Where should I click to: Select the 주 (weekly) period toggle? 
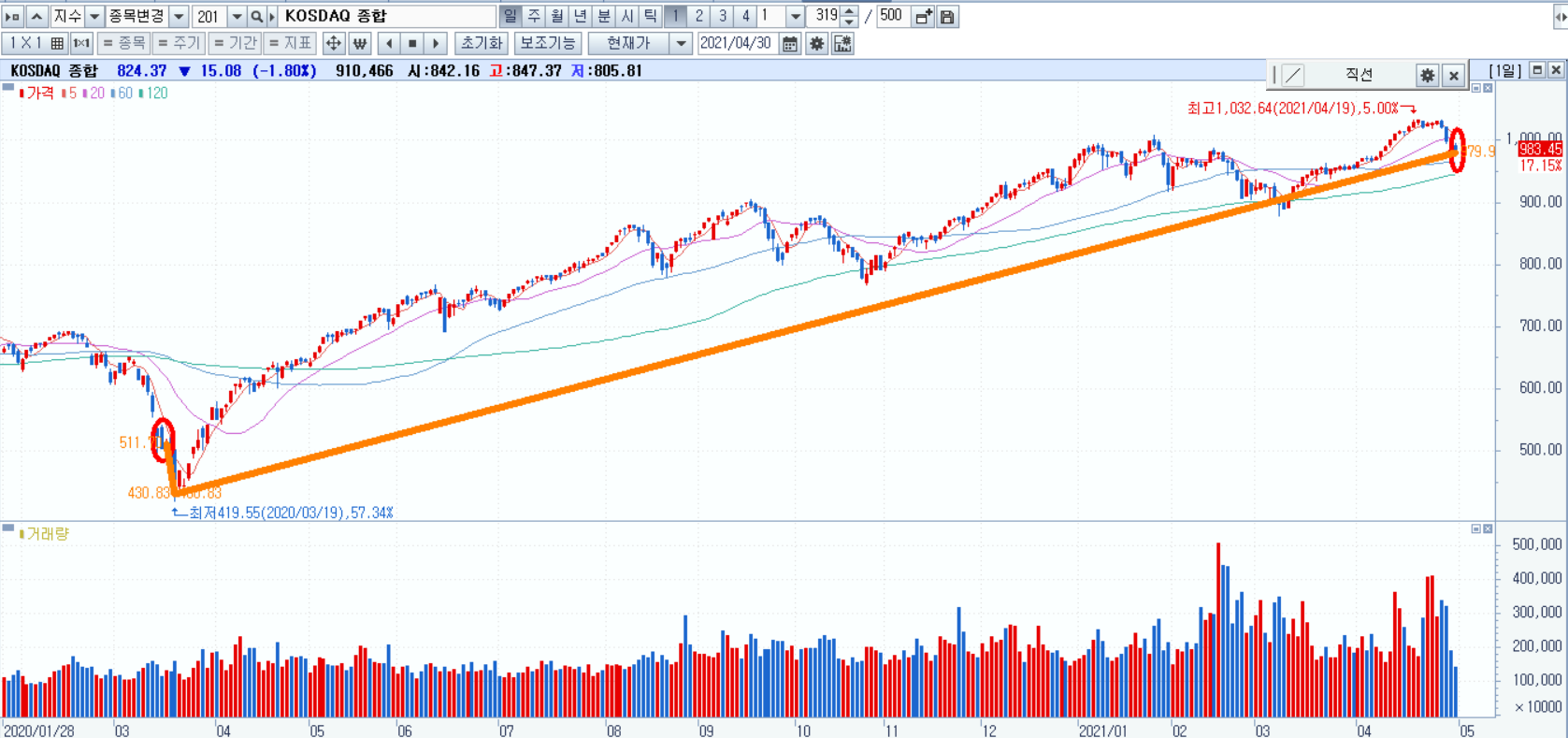(x=534, y=16)
